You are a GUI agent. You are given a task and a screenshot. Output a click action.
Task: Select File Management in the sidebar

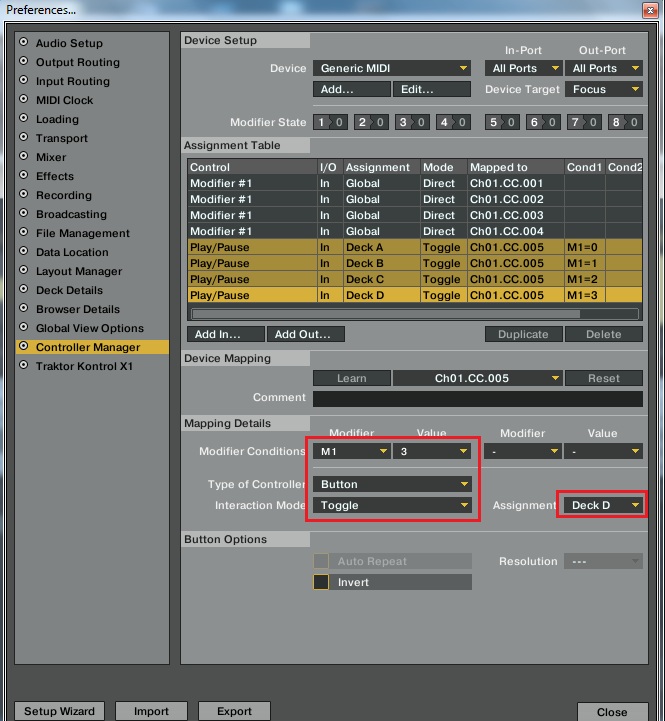(83, 233)
